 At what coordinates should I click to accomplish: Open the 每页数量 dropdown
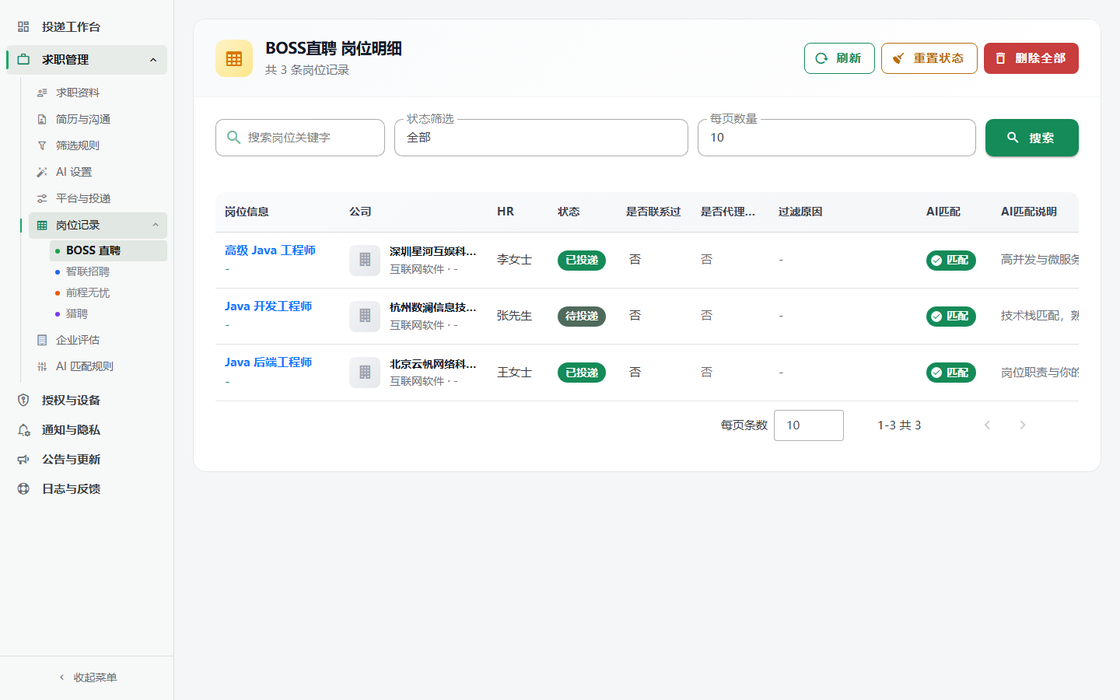[x=836, y=137]
